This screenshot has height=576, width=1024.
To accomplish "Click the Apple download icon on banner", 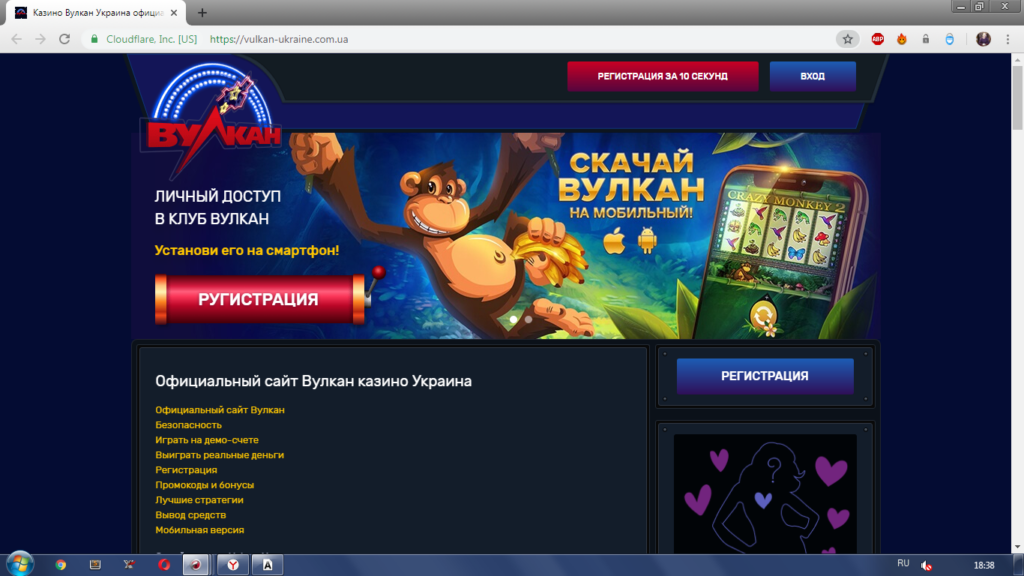I will [x=614, y=241].
